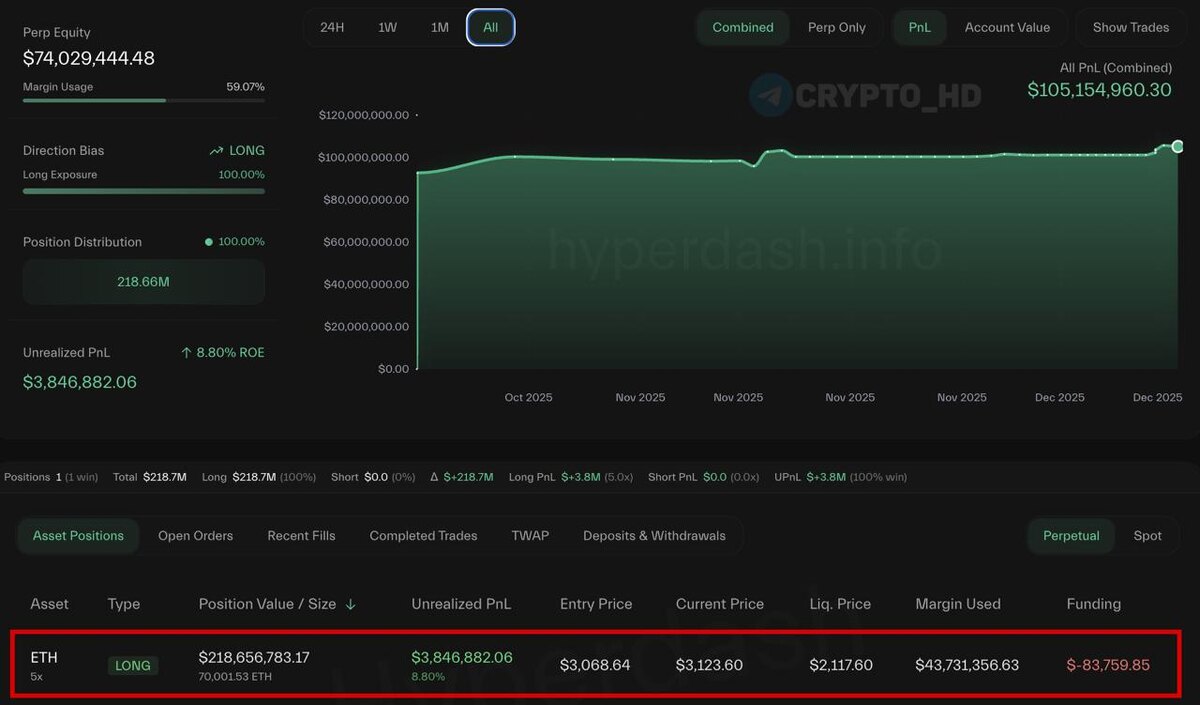Open the Deposits & Withdrawals tab

655,536
